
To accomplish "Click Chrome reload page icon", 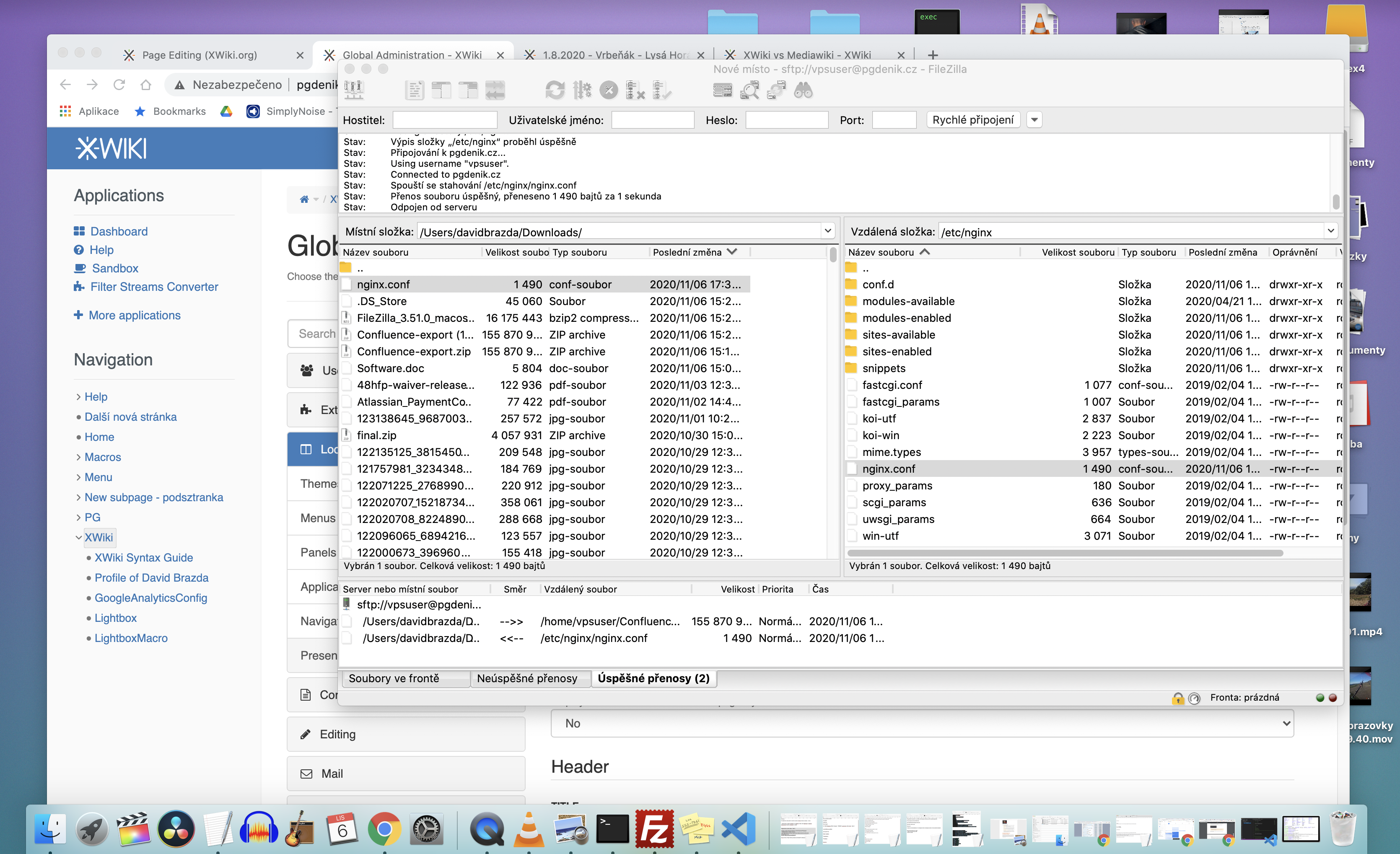I will (119, 85).
